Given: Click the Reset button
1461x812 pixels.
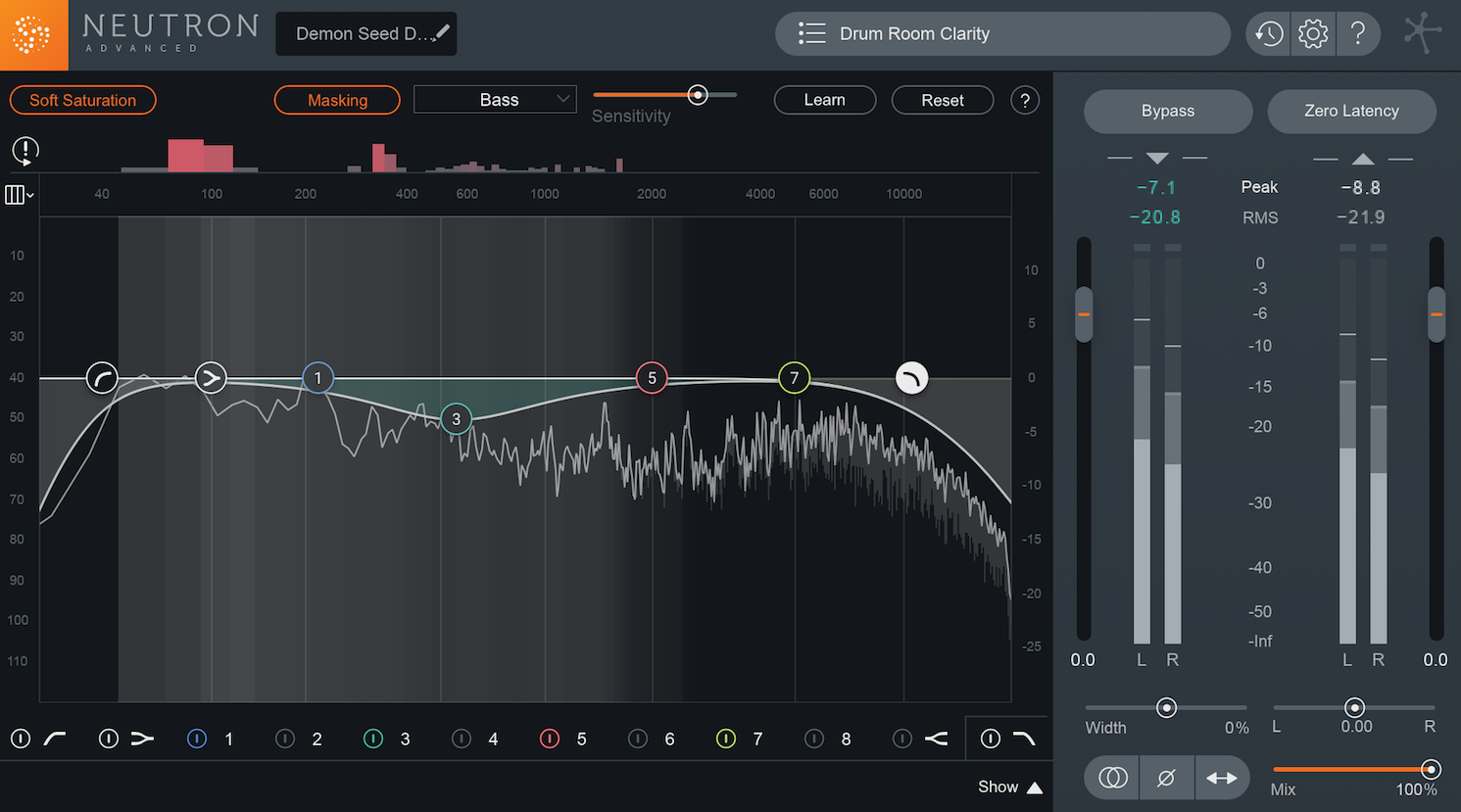Looking at the screenshot, I should (943, 100).
